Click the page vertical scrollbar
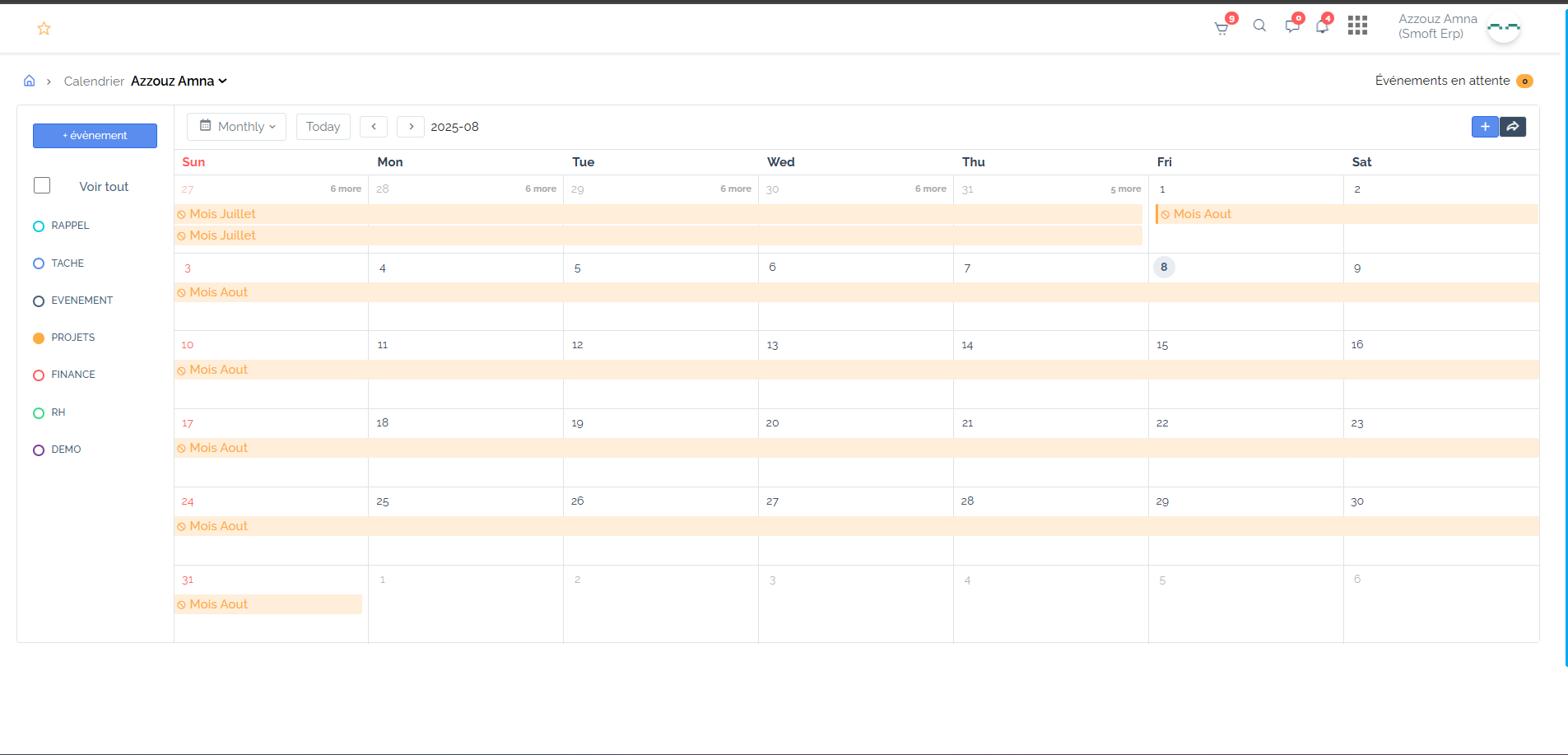The image size is (1568, 755). click(x=1566, y=336)
